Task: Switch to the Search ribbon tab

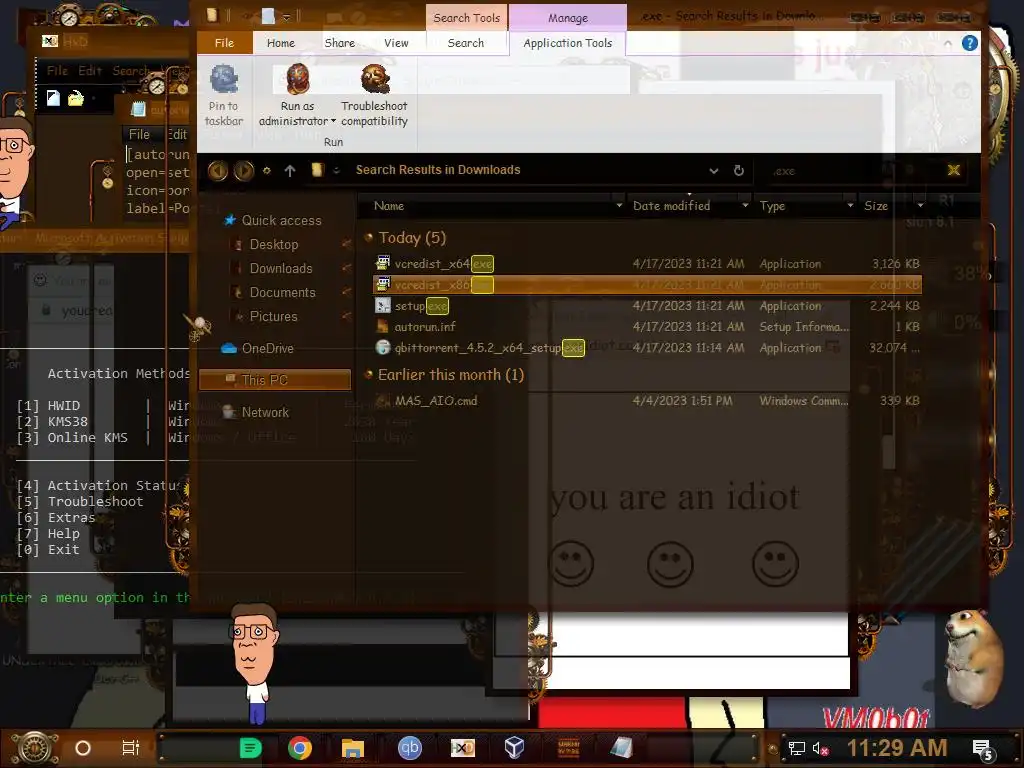Action: (466, 43)
